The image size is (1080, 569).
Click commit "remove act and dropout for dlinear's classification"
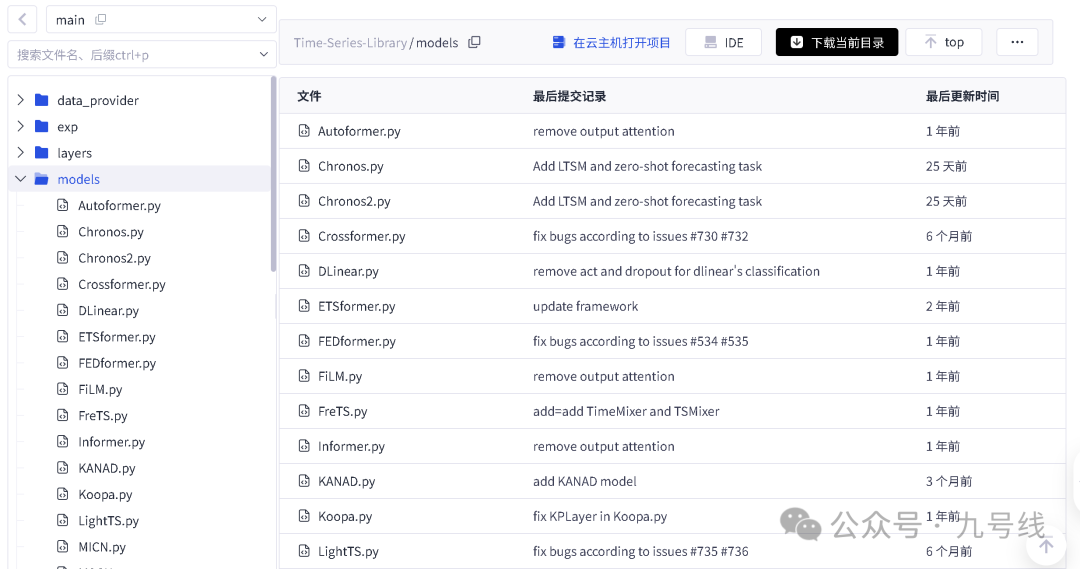point(676,271)
